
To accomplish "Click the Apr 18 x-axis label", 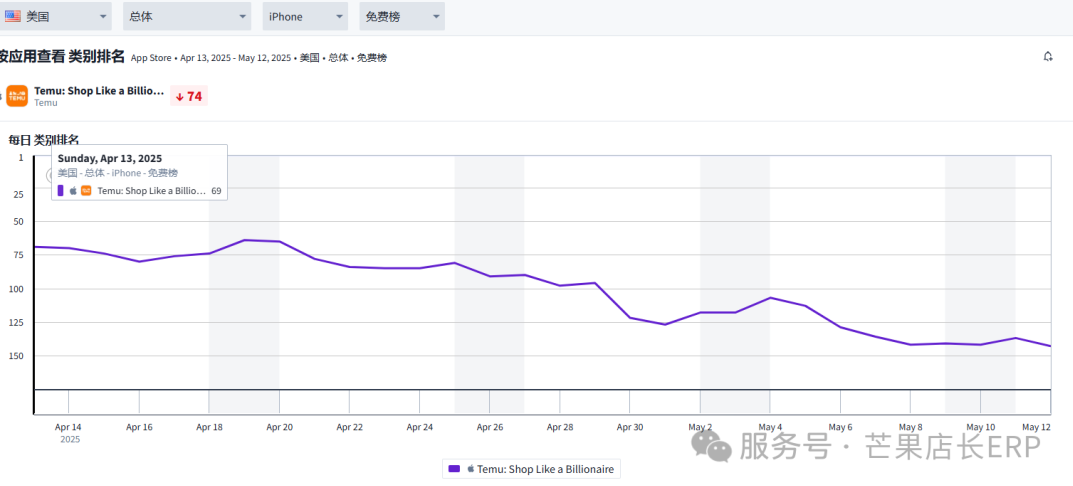I will 209,427.
